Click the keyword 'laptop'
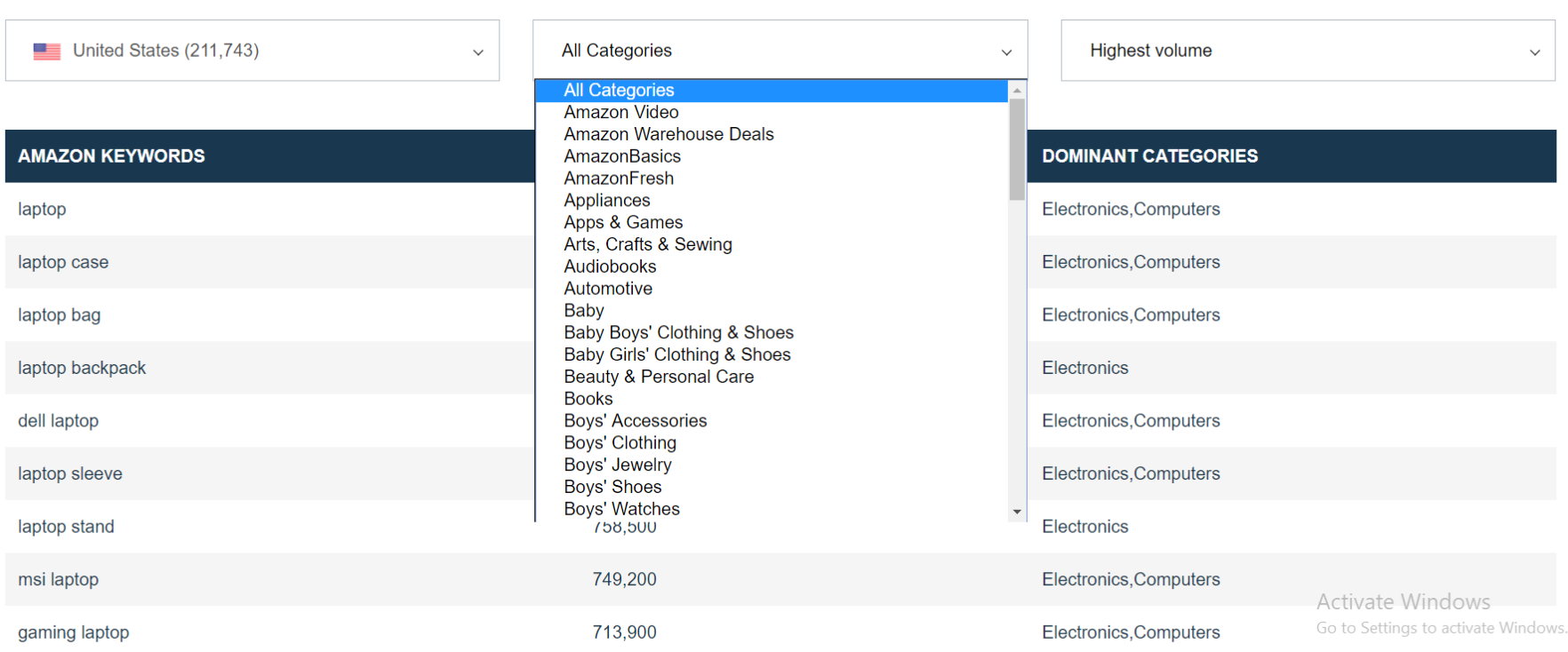 click(x=42, y=210)
